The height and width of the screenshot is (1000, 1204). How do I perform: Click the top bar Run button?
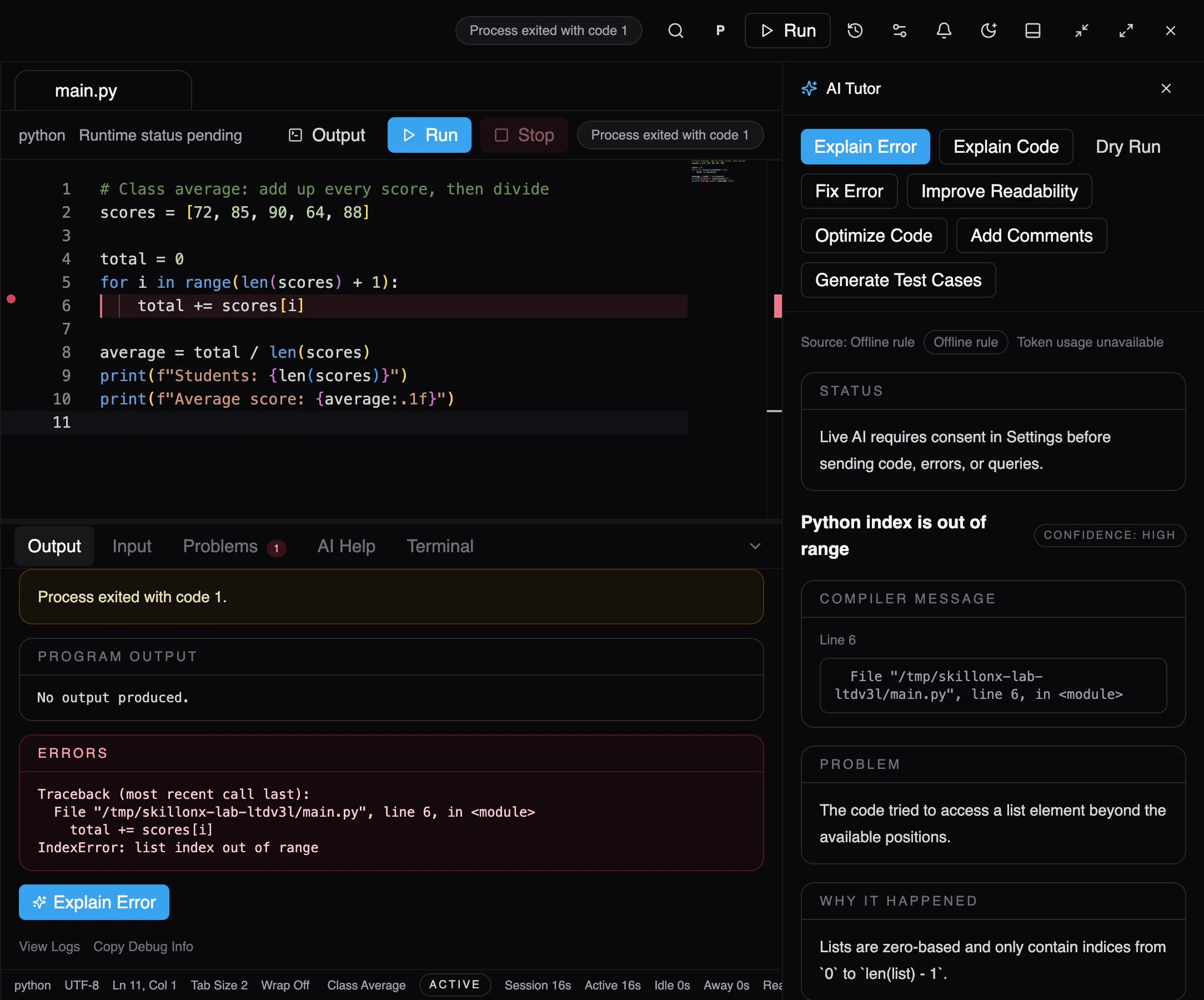tap(787, 31)
